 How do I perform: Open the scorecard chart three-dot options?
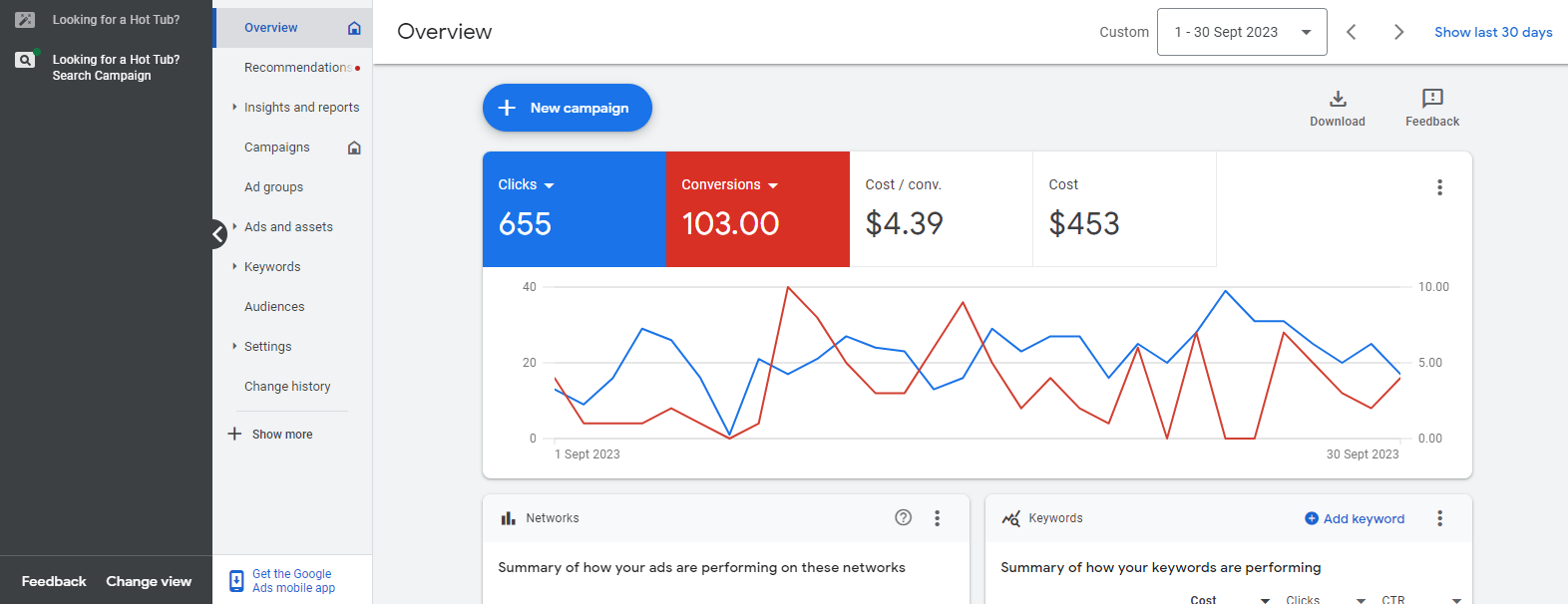pyautogui.click(x=1439, y=187)
